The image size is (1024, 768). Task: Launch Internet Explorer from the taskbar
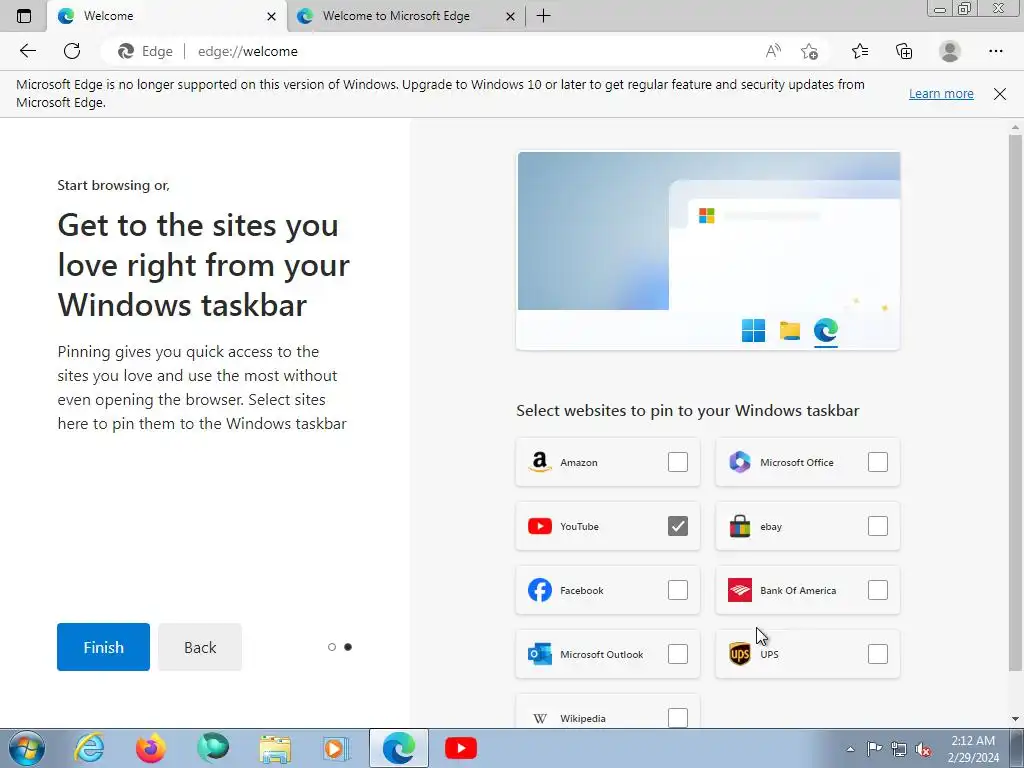[x=89, y=748]
